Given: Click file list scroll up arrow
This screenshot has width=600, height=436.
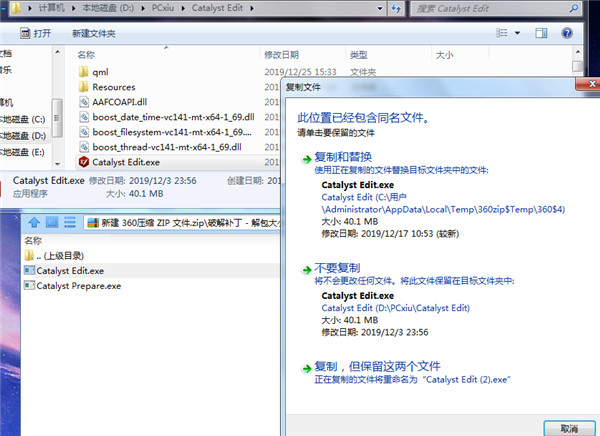Looking at the screenshot, I should [x=578, y=52].
